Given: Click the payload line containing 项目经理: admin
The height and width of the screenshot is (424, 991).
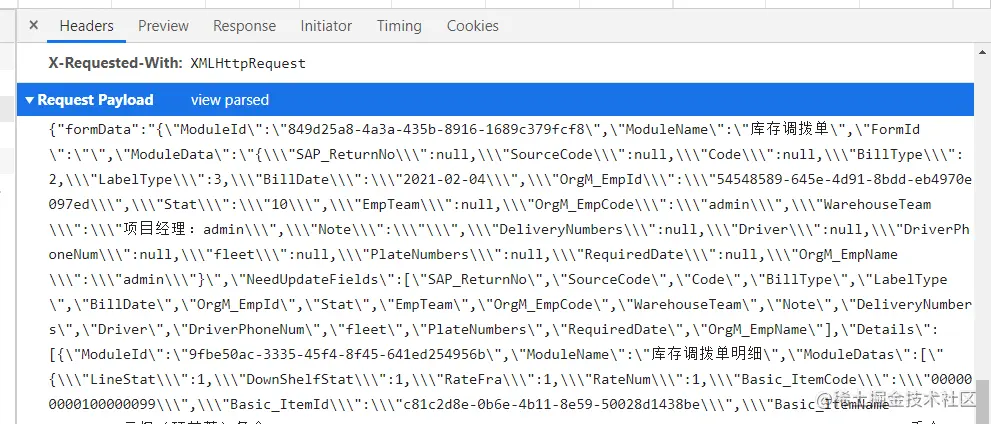Looking at the screenshot, I should (x=509, y=229).
